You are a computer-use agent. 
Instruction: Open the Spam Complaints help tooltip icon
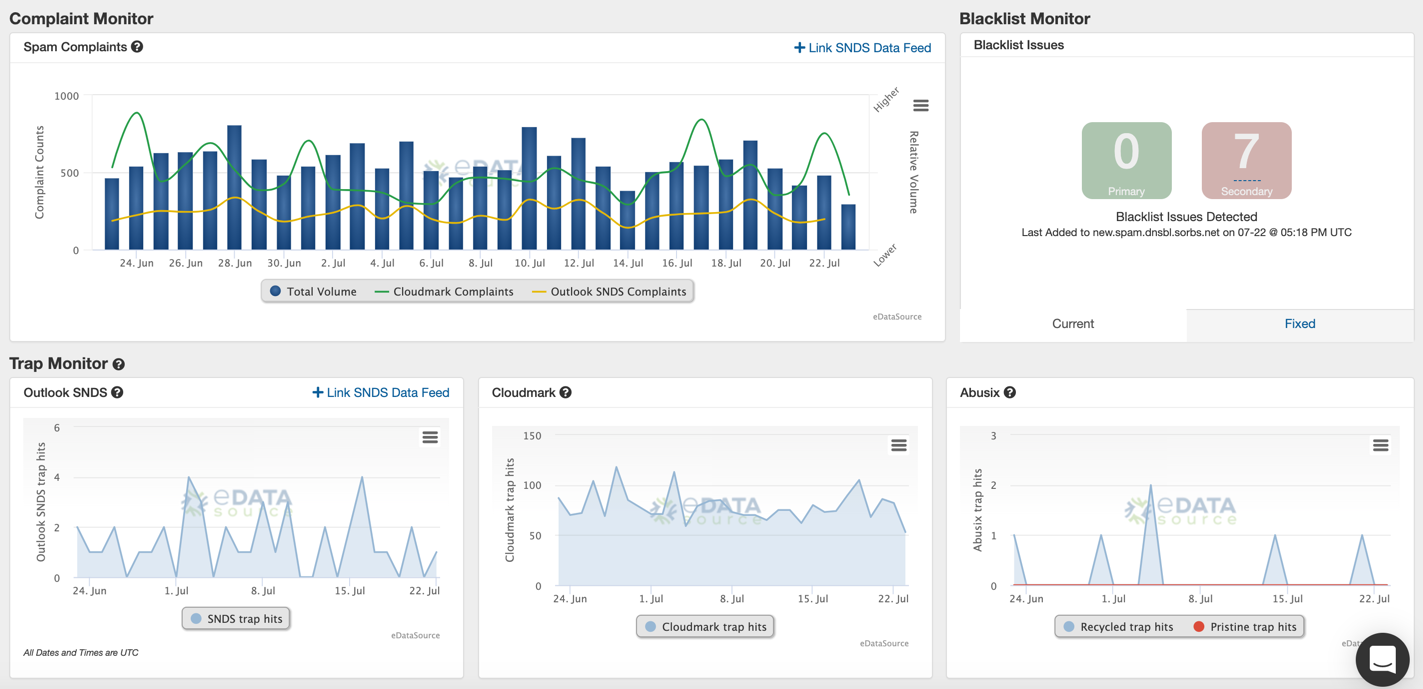[x=137, y=47]
